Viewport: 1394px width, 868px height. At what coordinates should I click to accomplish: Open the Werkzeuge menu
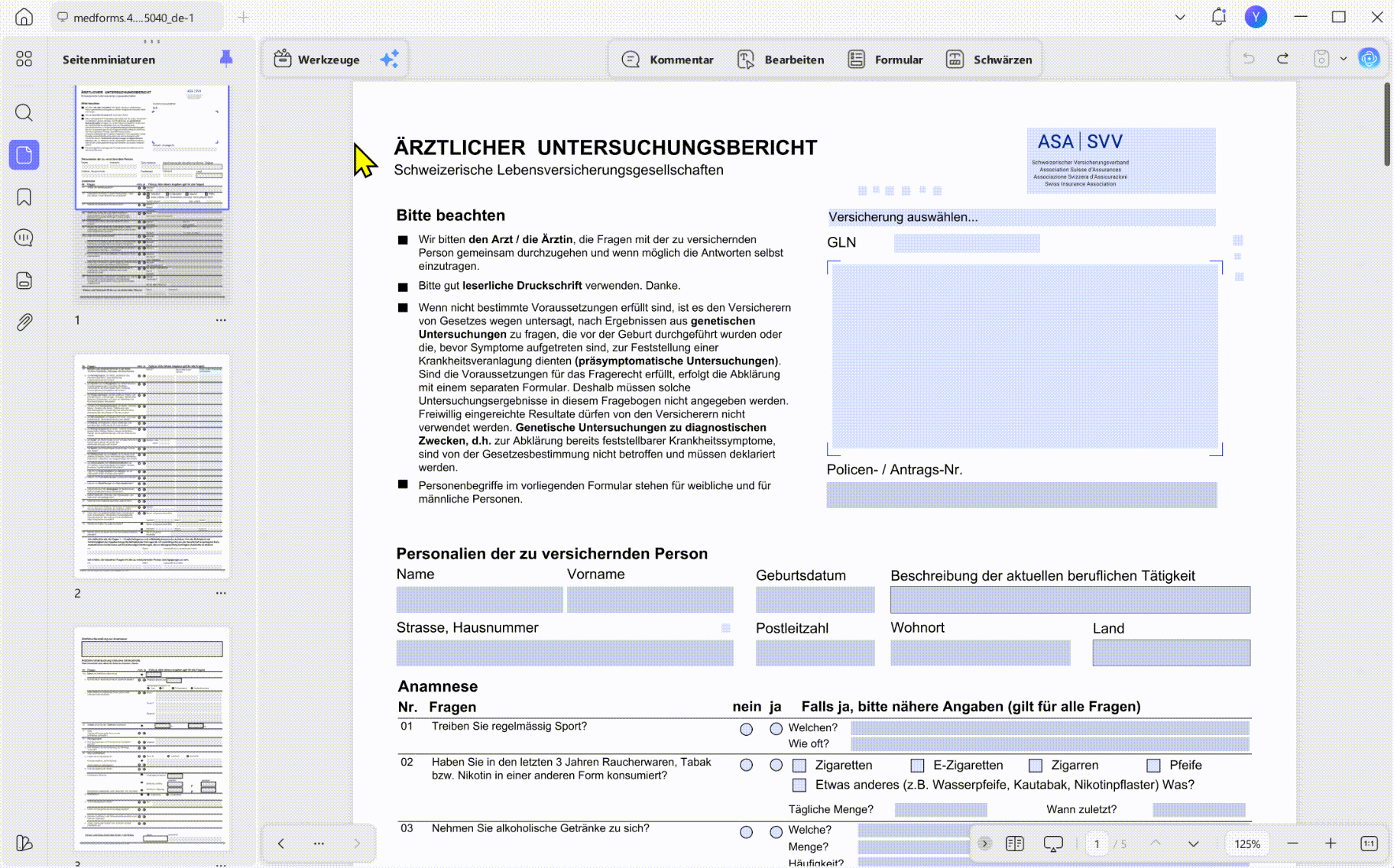click(x=317, y=59)
